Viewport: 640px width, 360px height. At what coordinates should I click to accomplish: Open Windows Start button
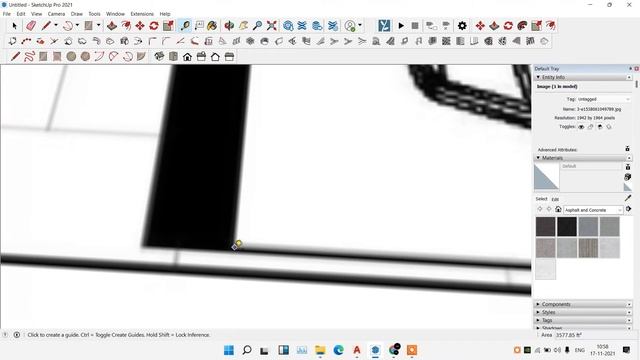coord(229,350)
